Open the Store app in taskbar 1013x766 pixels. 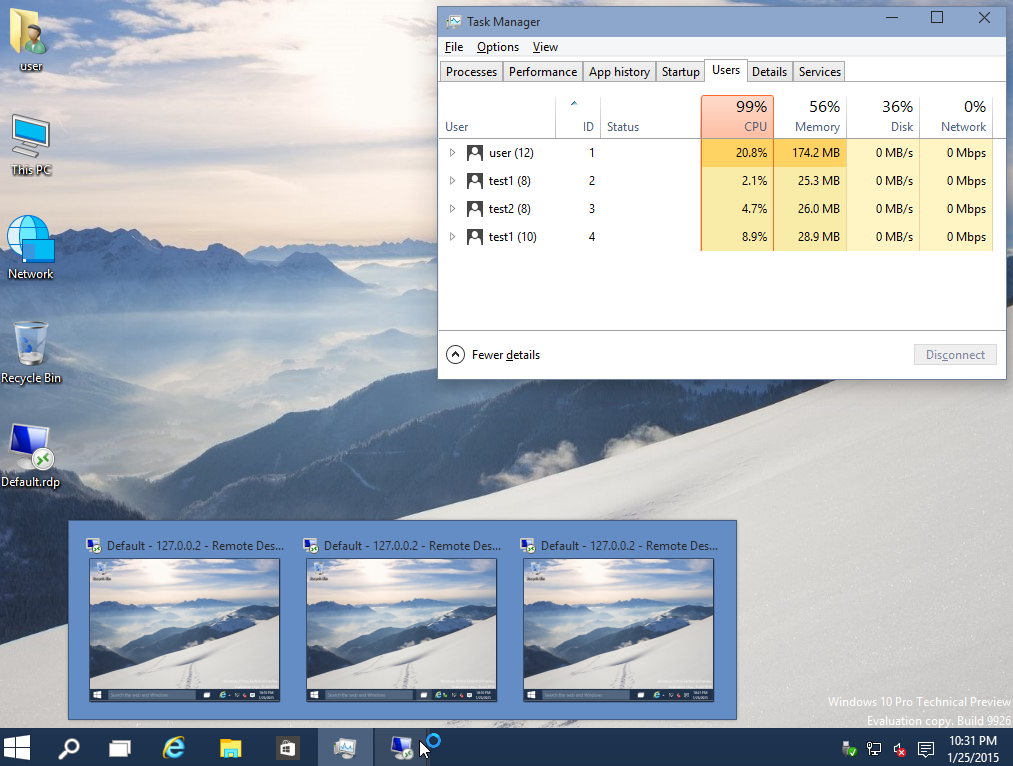coord(287,747)
